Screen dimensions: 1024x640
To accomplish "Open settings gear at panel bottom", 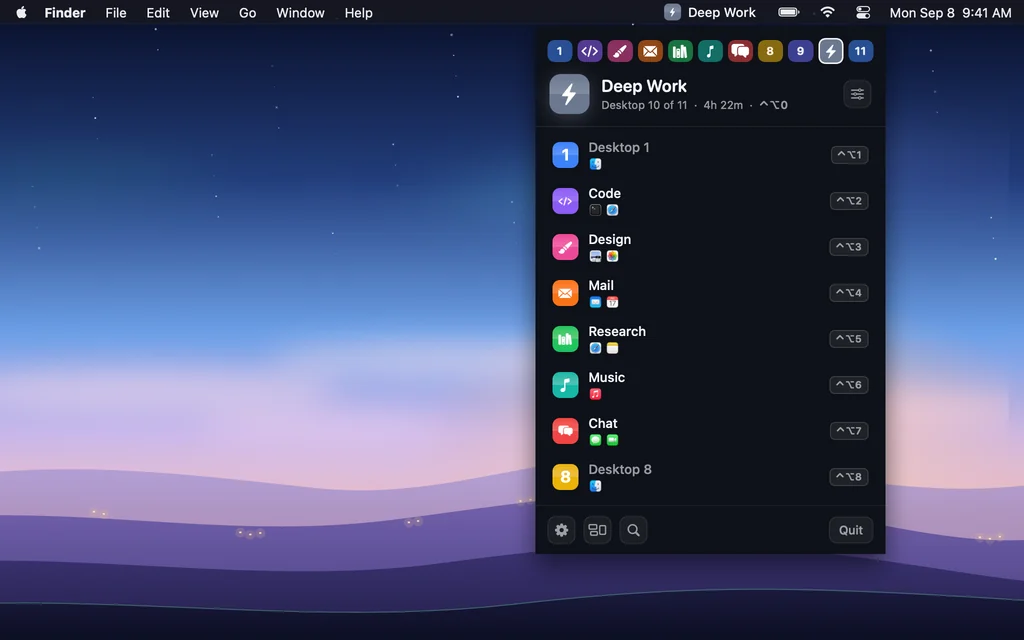I will (x=562, y=530).
